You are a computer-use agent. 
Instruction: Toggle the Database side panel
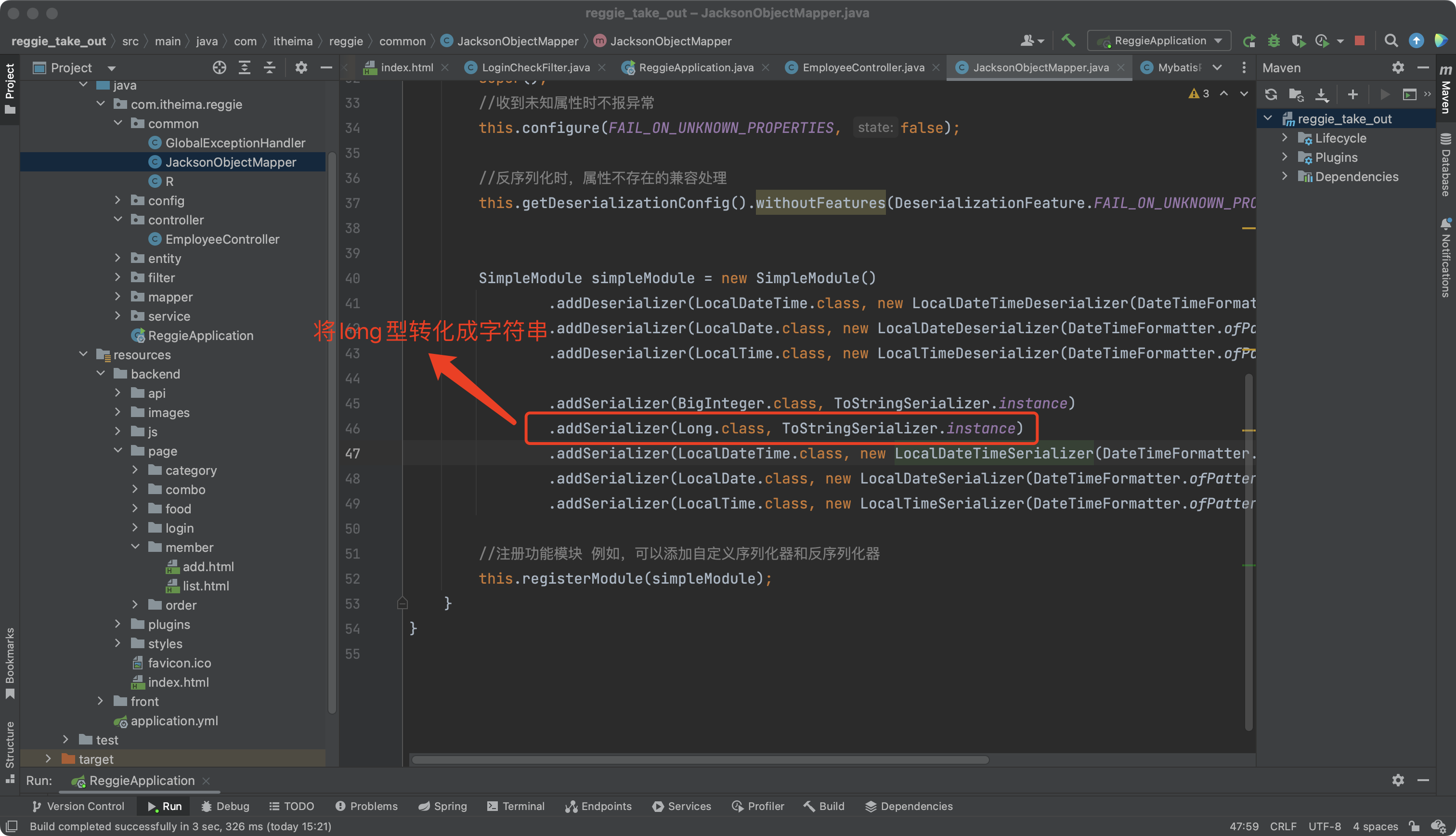1445,166
